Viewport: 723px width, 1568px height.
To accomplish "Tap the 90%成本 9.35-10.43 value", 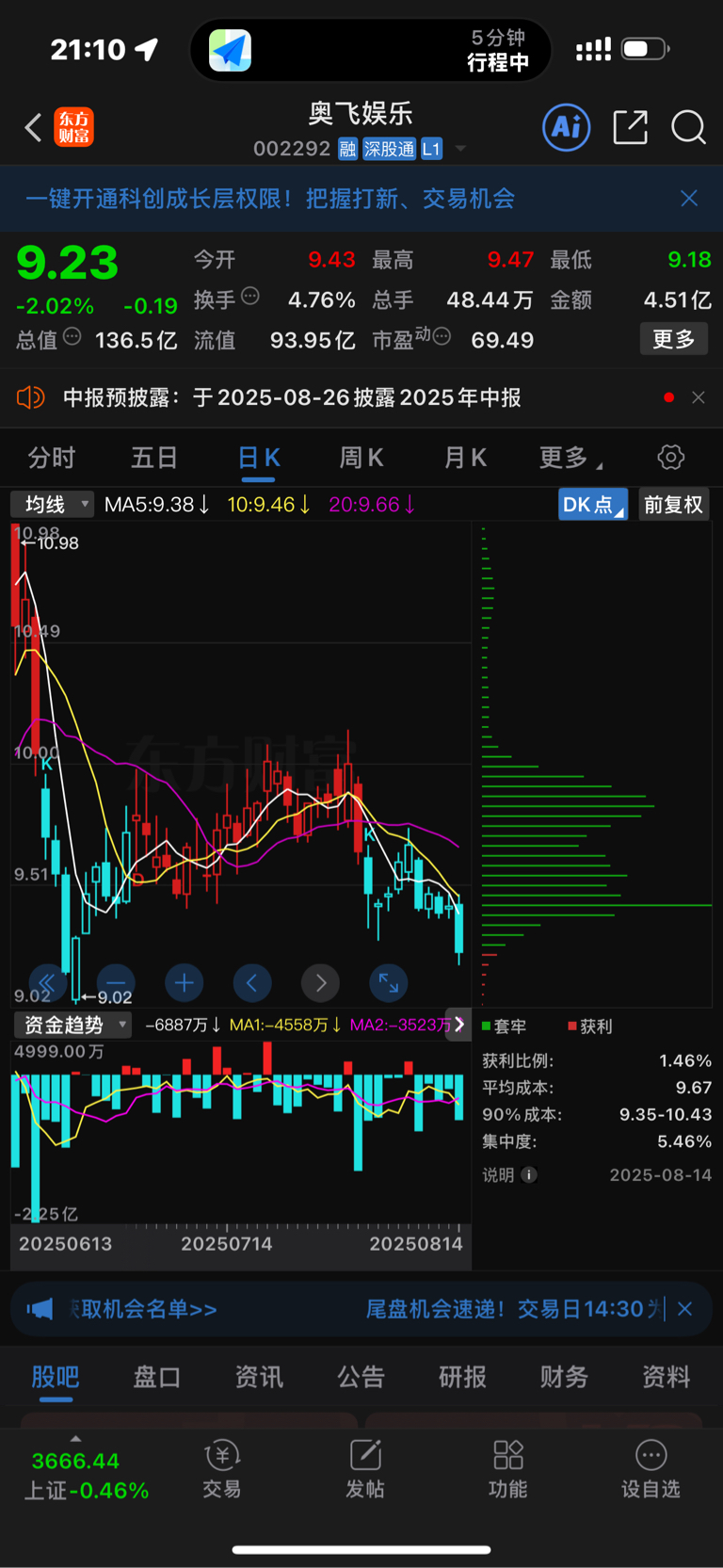I will [666, 1114].
